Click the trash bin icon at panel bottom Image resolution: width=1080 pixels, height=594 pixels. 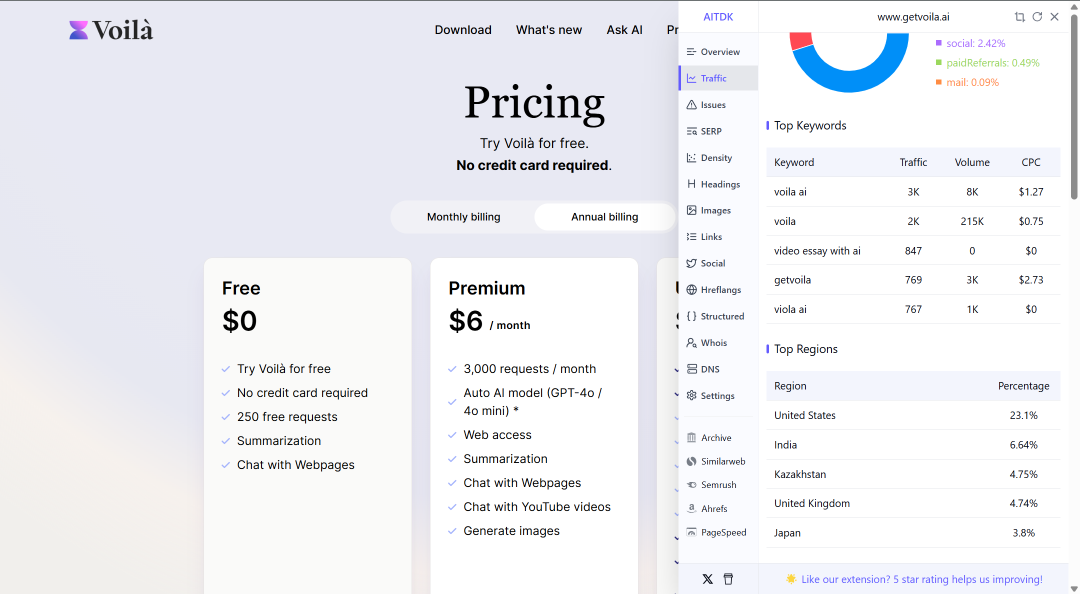728,579
